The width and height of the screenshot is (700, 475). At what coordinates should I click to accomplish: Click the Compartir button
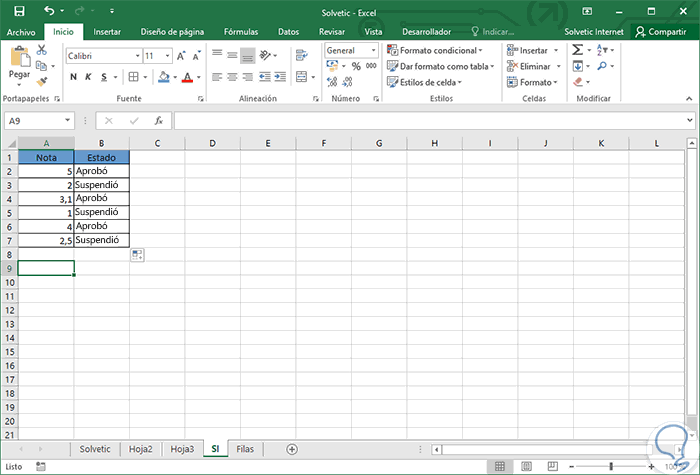coord(661,32)
